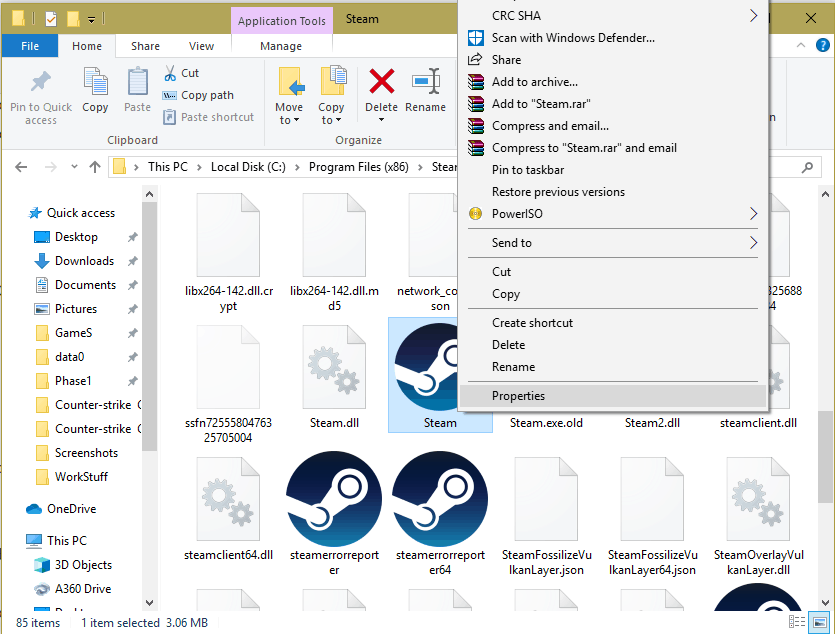Go back with the Back arrow

pos(21,167)
